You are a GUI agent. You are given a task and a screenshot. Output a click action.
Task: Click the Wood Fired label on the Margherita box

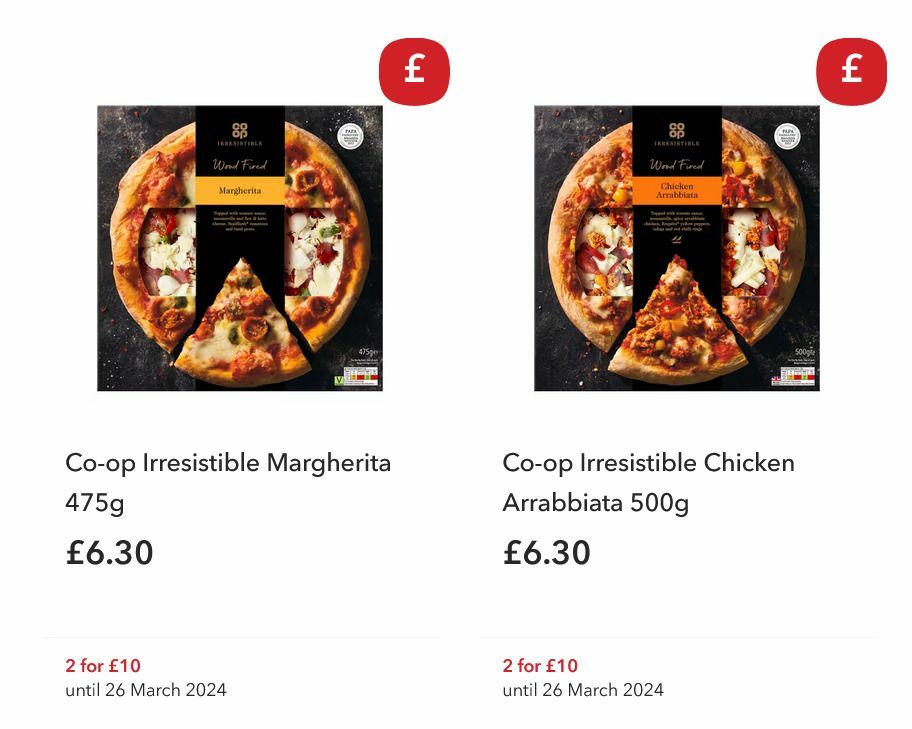(240, 165)
